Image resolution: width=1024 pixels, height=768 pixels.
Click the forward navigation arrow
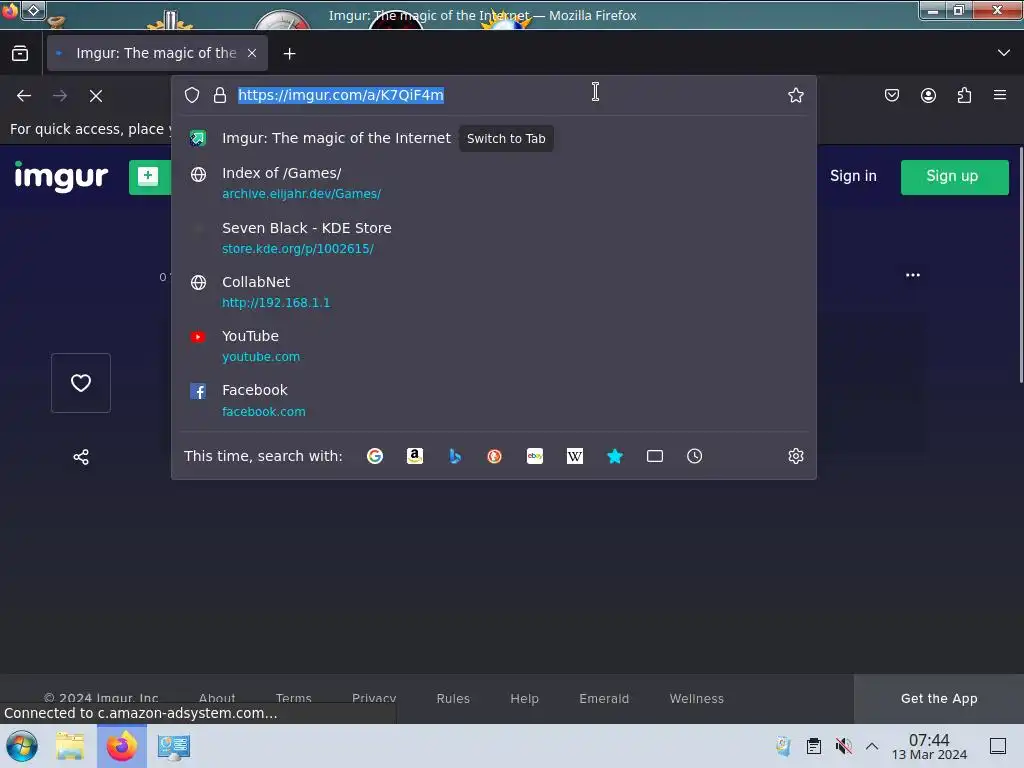pyautogui.click(x=60, y=96)
